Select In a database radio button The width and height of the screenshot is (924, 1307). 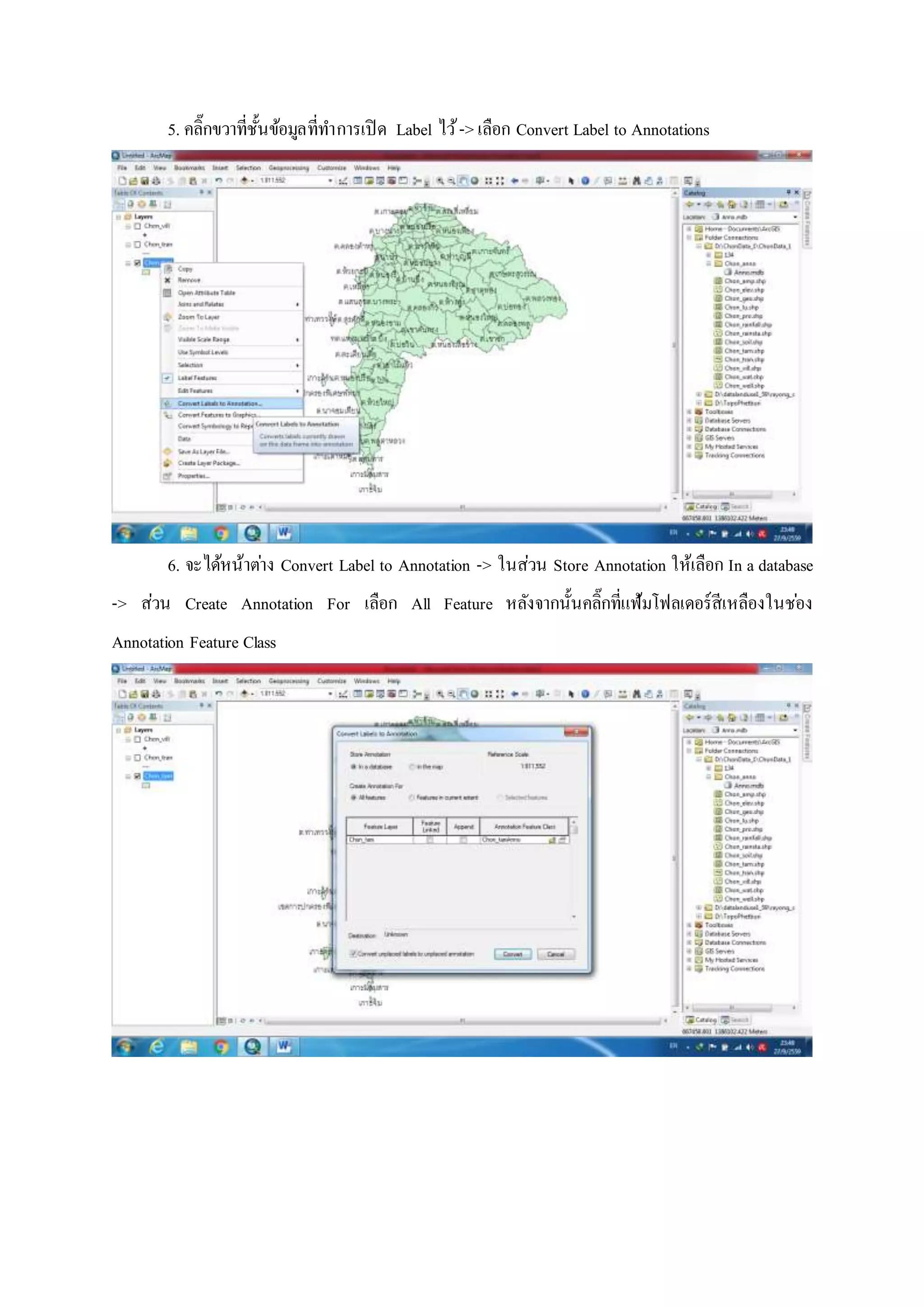coord(353,767)
